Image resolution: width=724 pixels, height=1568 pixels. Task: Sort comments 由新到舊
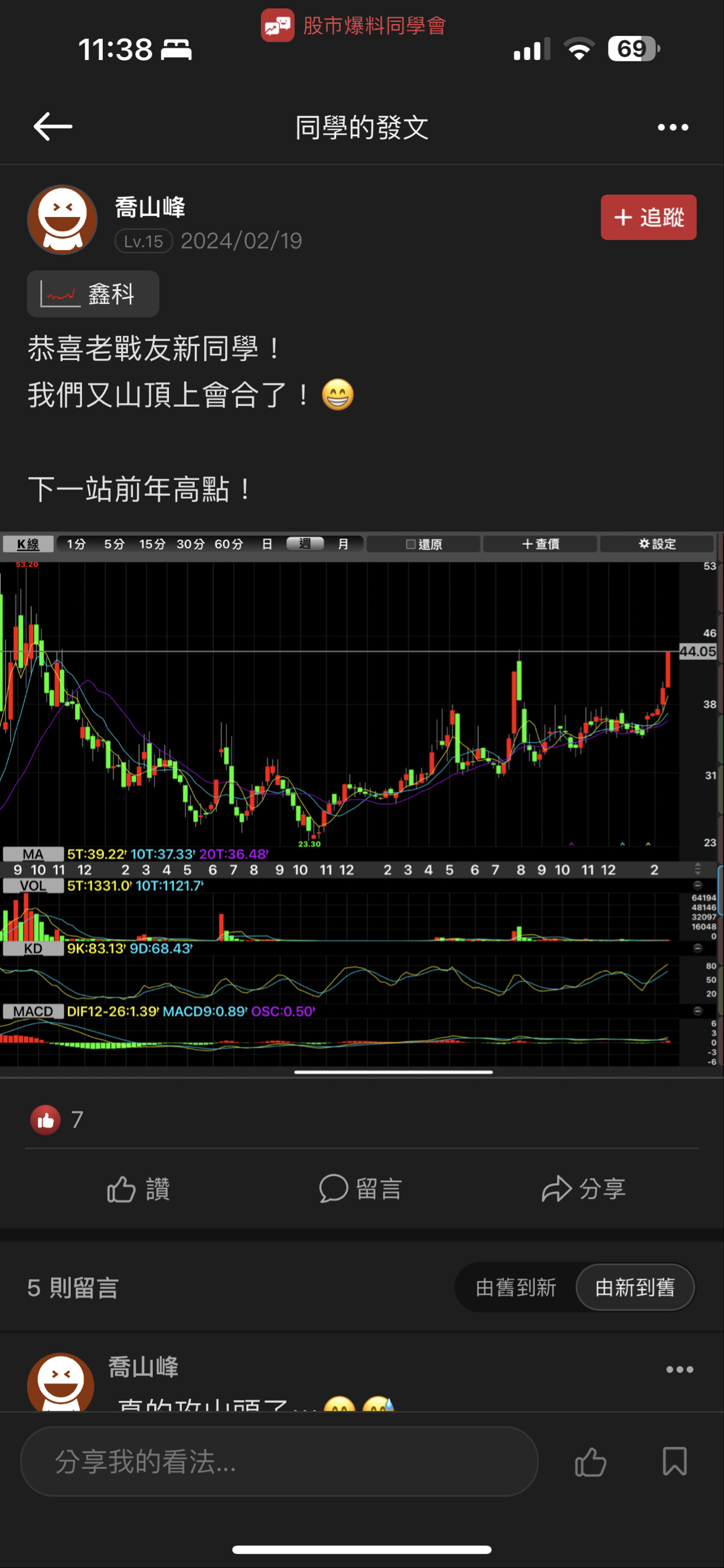[x=634, y=1288]
